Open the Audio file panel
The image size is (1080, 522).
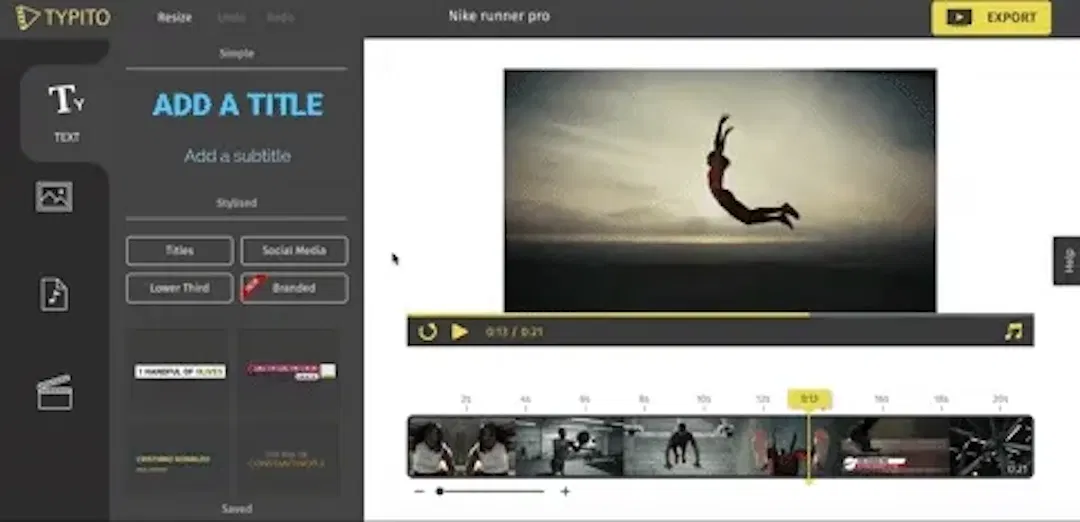pyautogui.click(x=54, y=294)
